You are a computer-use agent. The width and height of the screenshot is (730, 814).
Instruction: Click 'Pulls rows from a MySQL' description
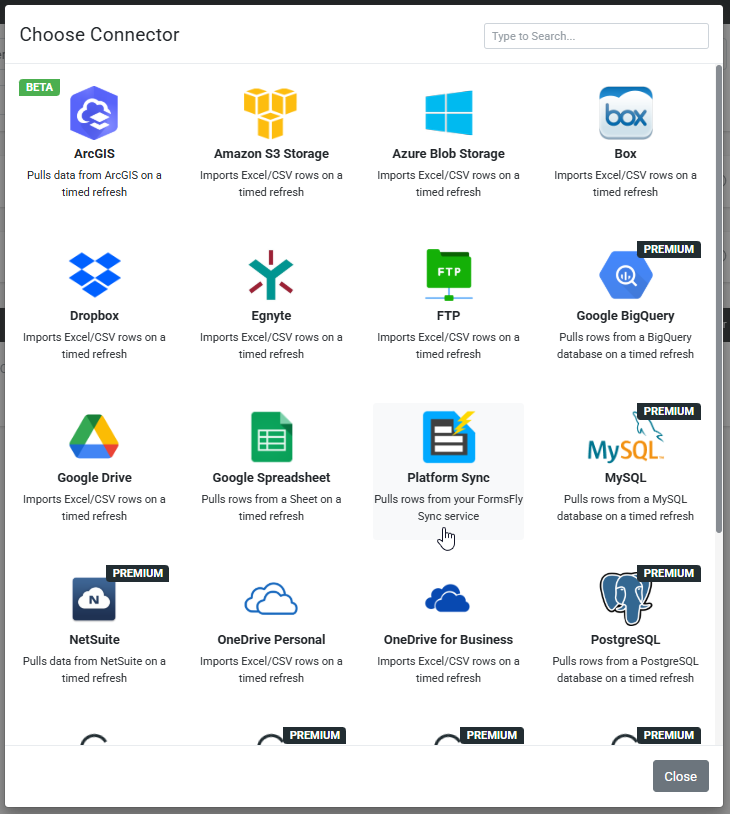[x=626, y=507]
